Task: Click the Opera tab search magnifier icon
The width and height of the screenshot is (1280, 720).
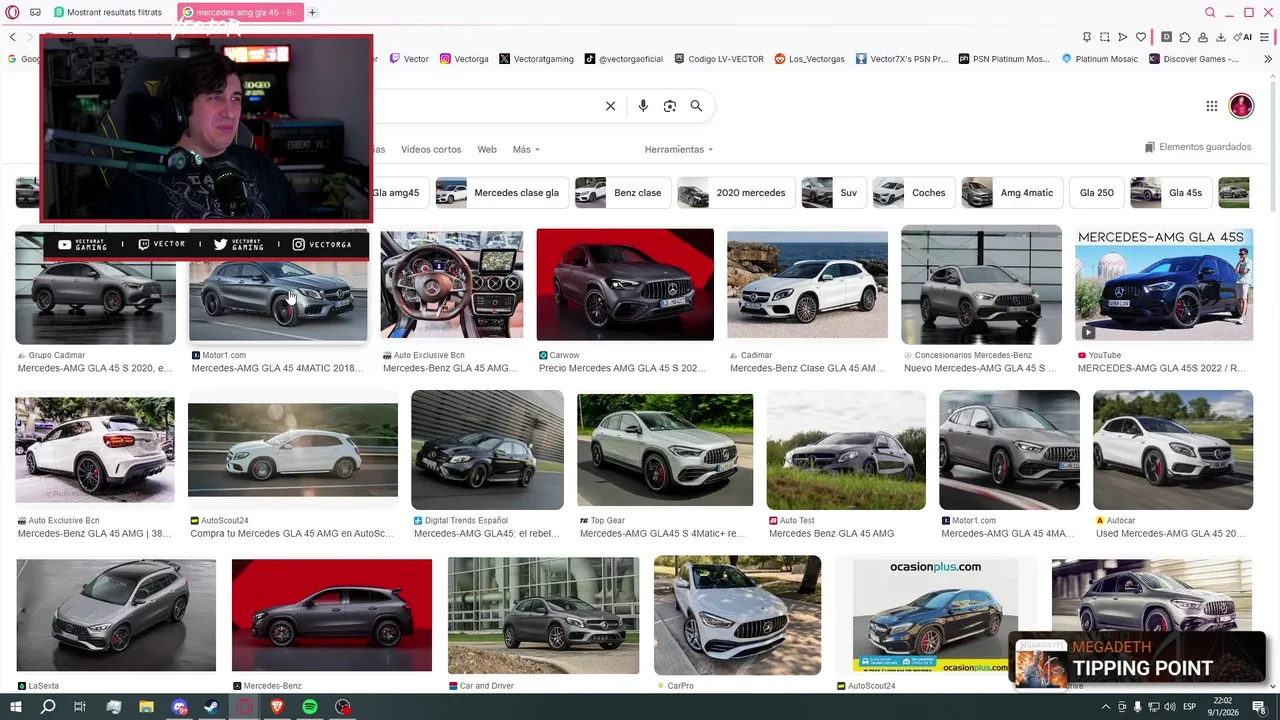Action: 1210,12
